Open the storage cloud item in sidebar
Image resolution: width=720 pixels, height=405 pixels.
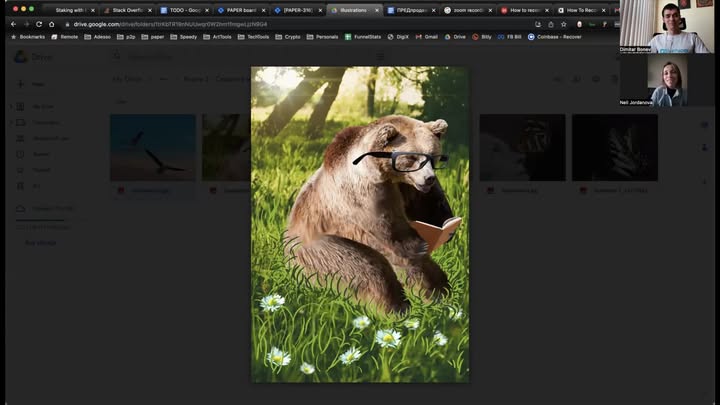(x=45, y=208)
